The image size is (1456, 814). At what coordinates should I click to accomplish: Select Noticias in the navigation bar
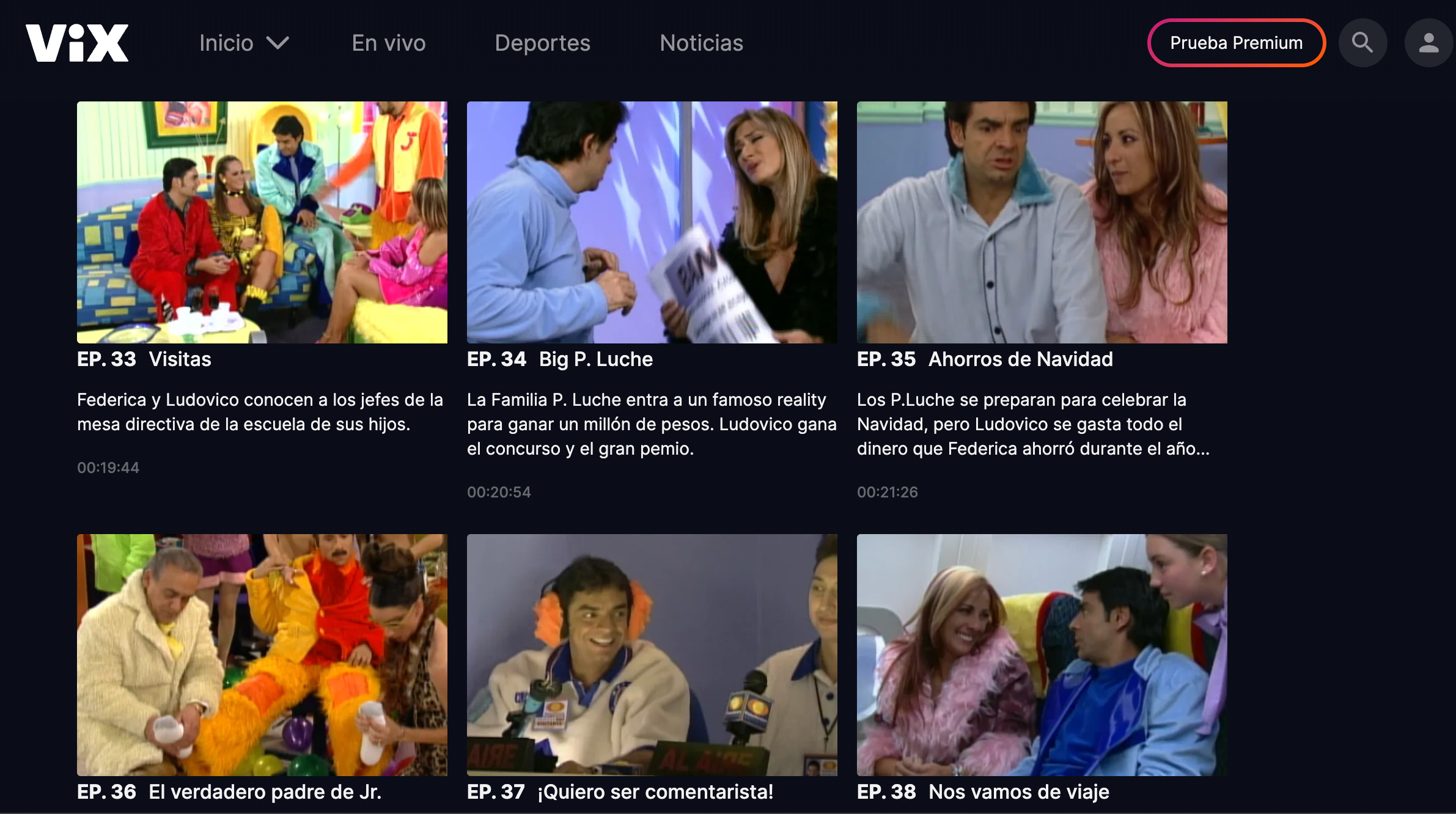tap(701, 43)
